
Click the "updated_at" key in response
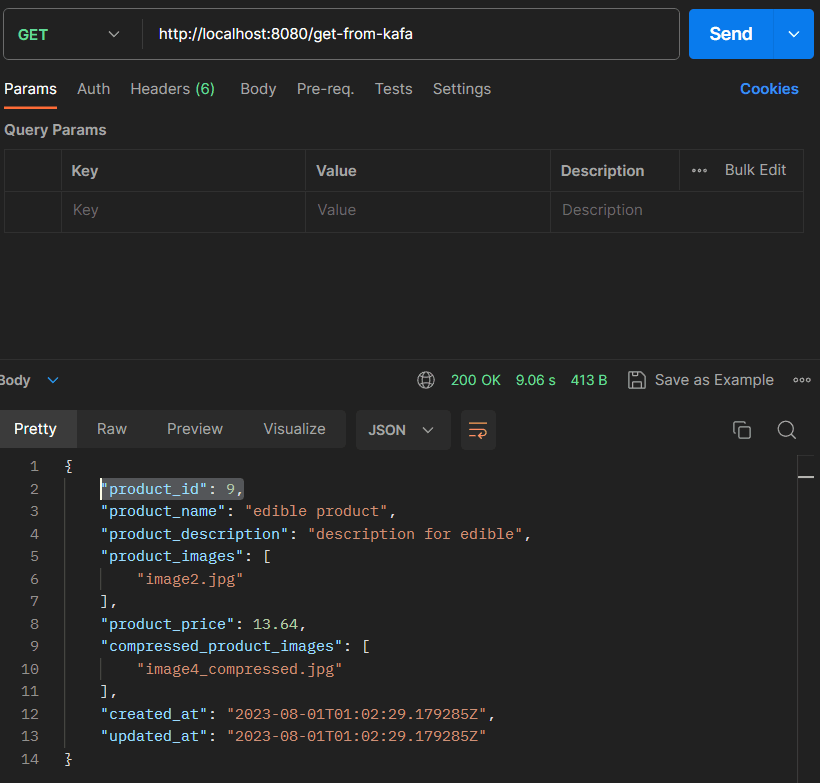(x=154, y=736)
